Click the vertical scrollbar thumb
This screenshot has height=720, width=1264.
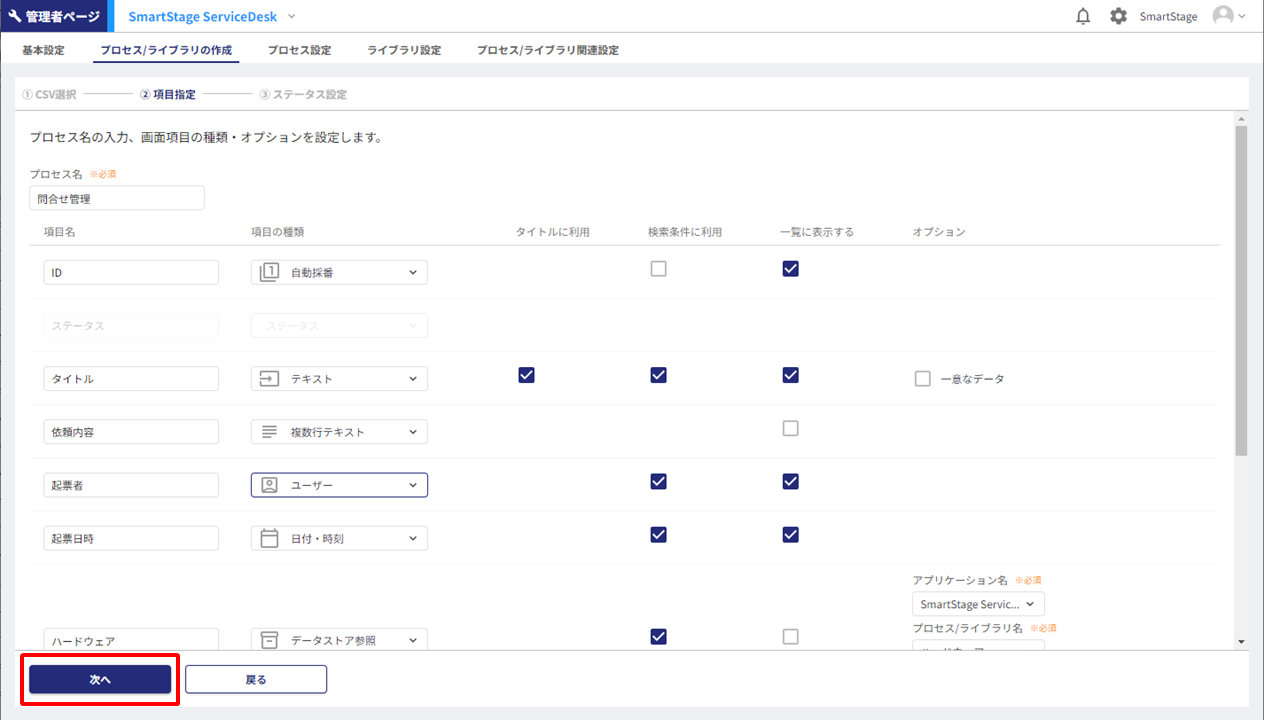click(x=1241, y=290)
